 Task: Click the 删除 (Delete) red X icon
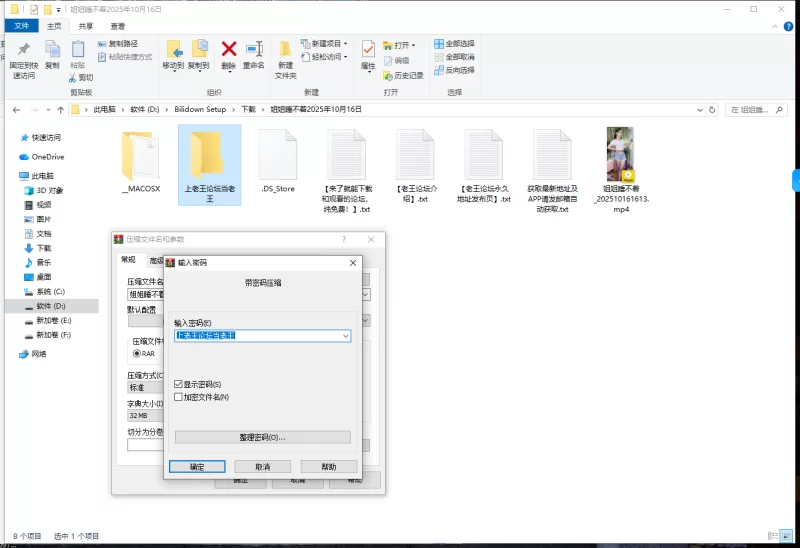(228, 50)
